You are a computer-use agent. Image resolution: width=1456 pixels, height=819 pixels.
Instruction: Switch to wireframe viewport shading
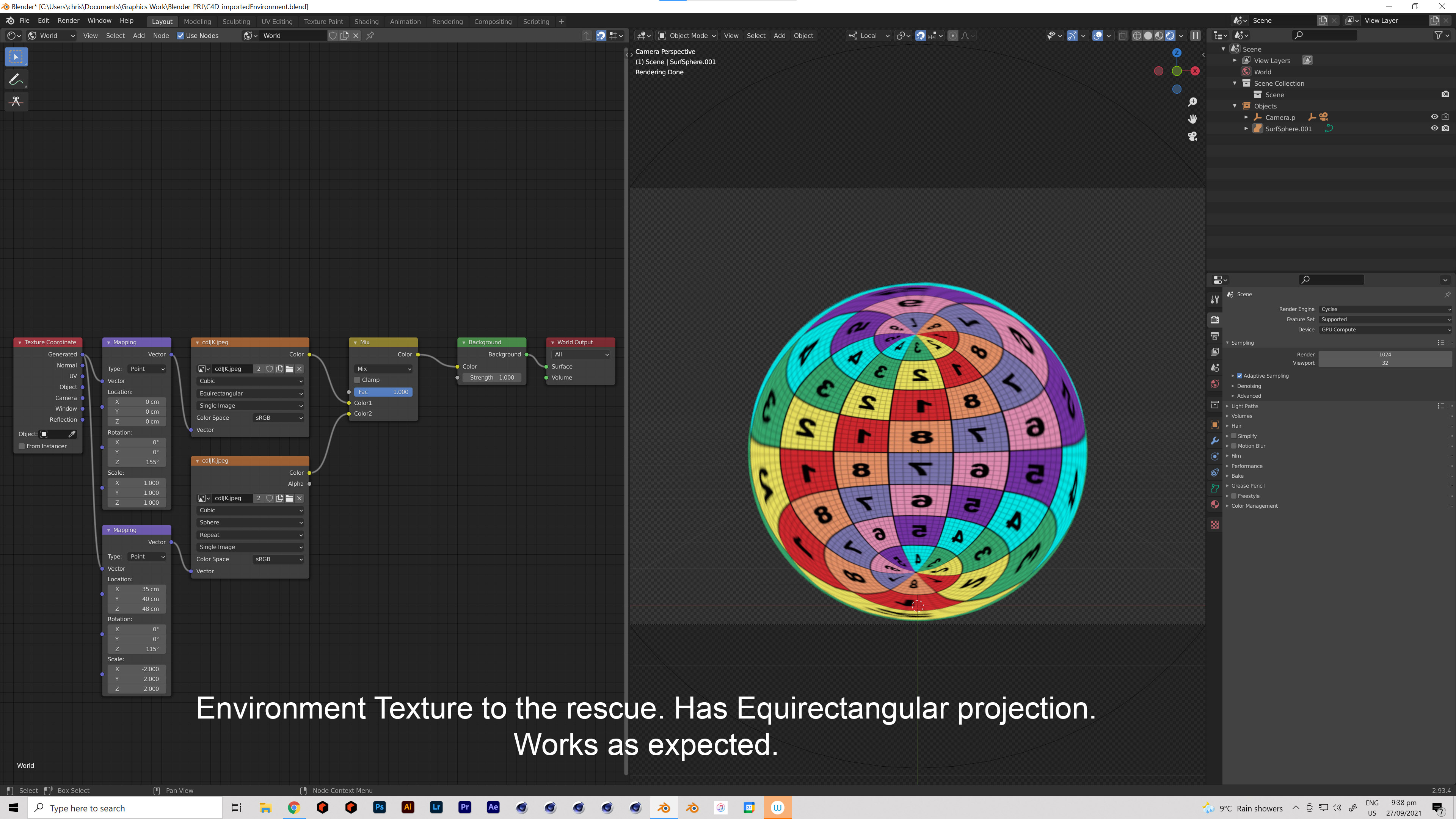tap(1137, 36)
